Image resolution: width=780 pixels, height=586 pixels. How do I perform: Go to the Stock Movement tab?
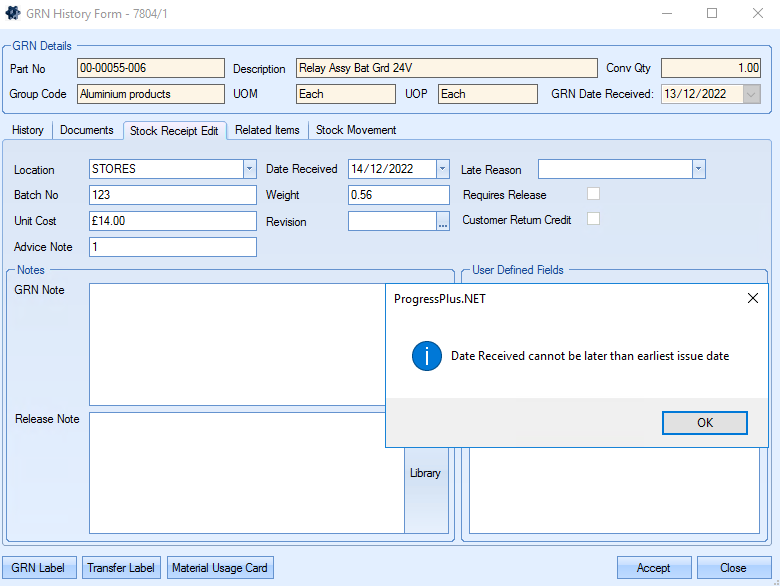356,130
